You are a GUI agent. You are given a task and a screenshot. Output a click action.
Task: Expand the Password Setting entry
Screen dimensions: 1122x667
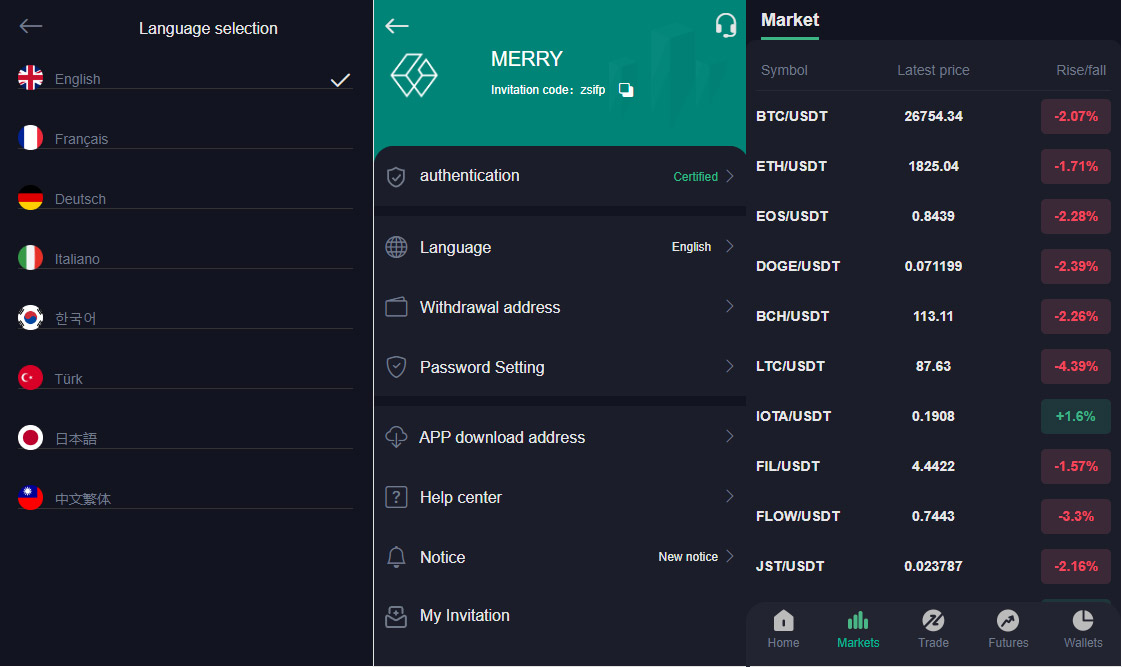coord(560,367)
